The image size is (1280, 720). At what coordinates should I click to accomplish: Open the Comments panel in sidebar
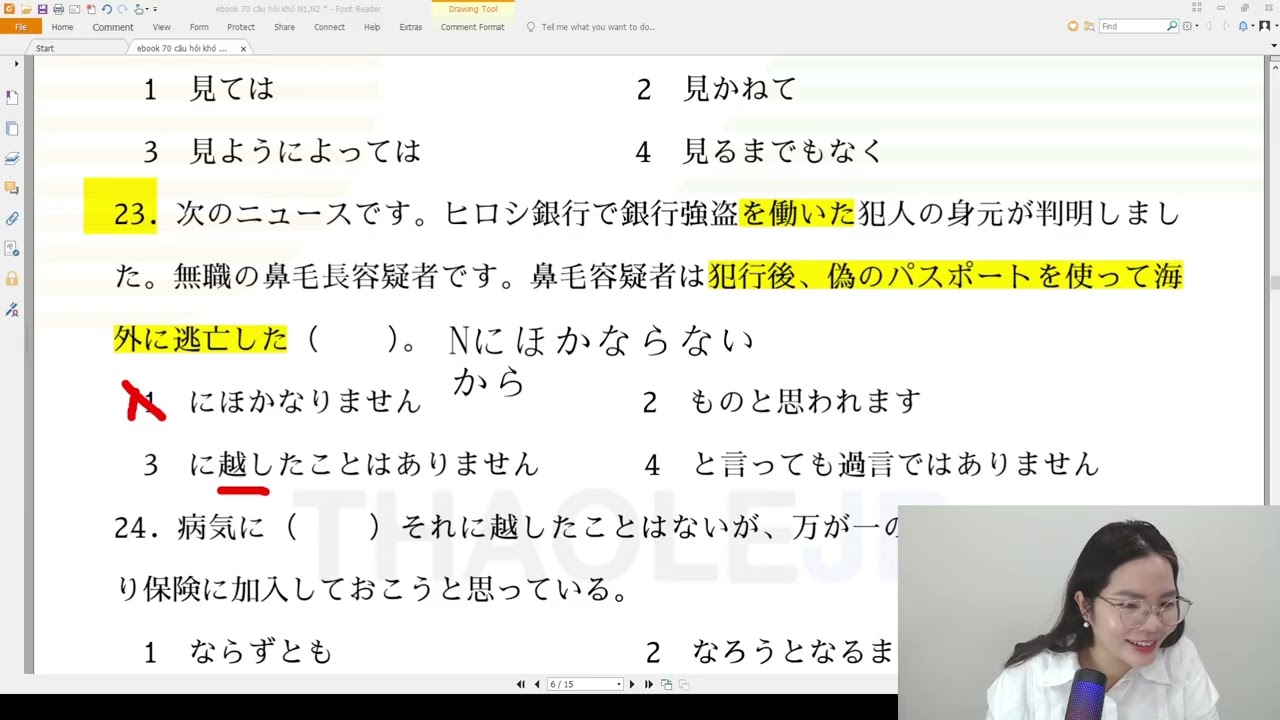(x=12, y=188)
